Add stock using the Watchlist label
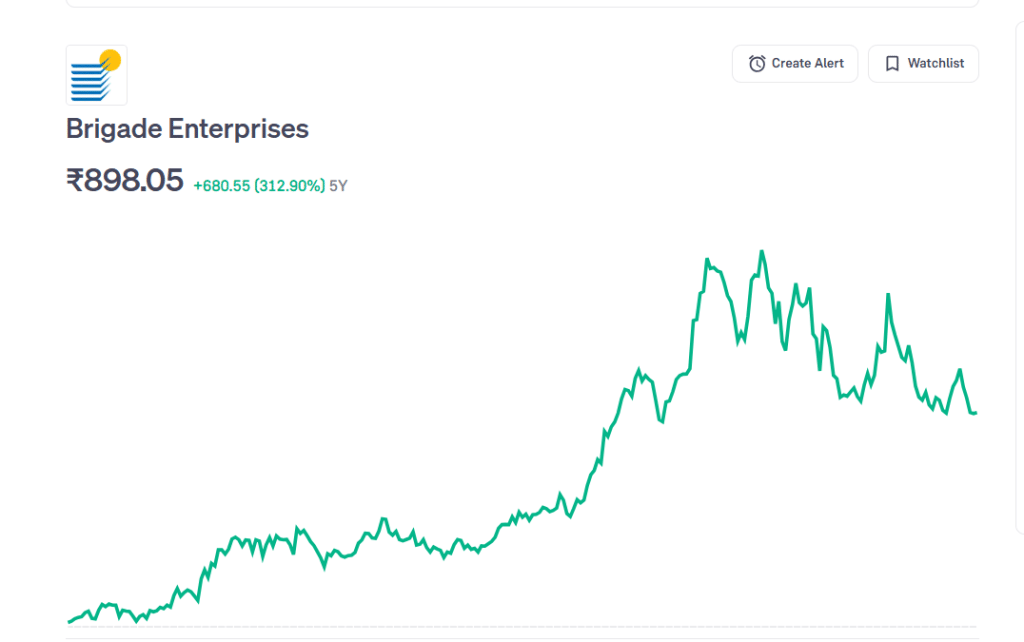This screenshot has width=1024, height=642. [x=935, y=63]
